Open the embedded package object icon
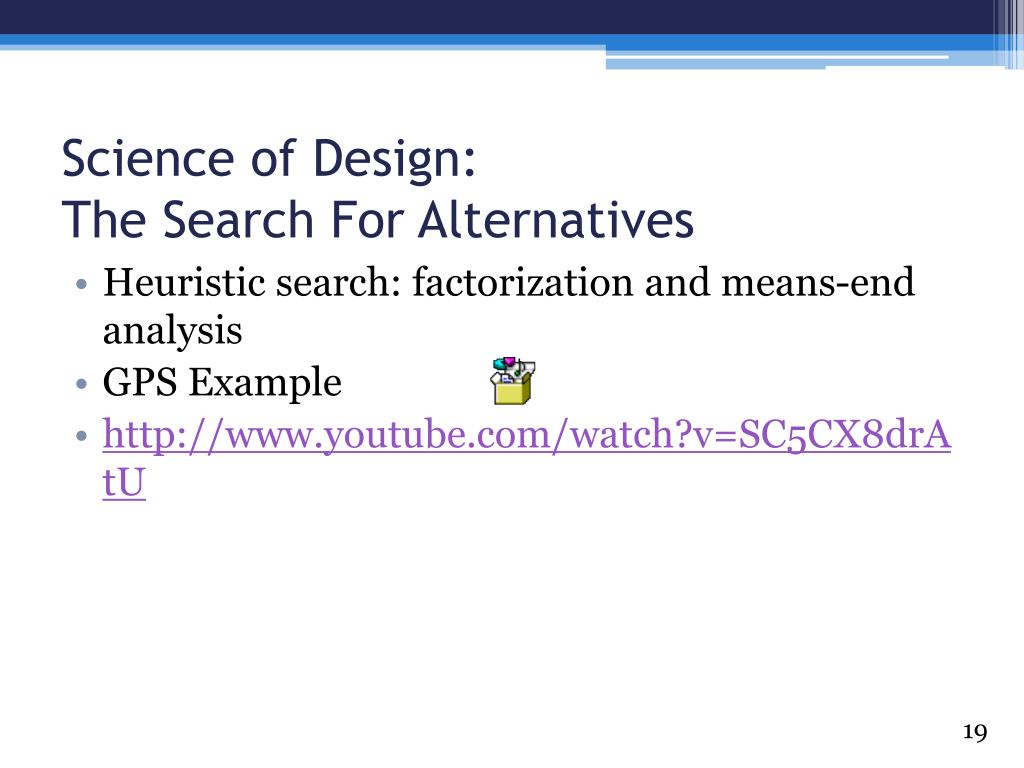The image size is (1024, 768). click(513, 381)
